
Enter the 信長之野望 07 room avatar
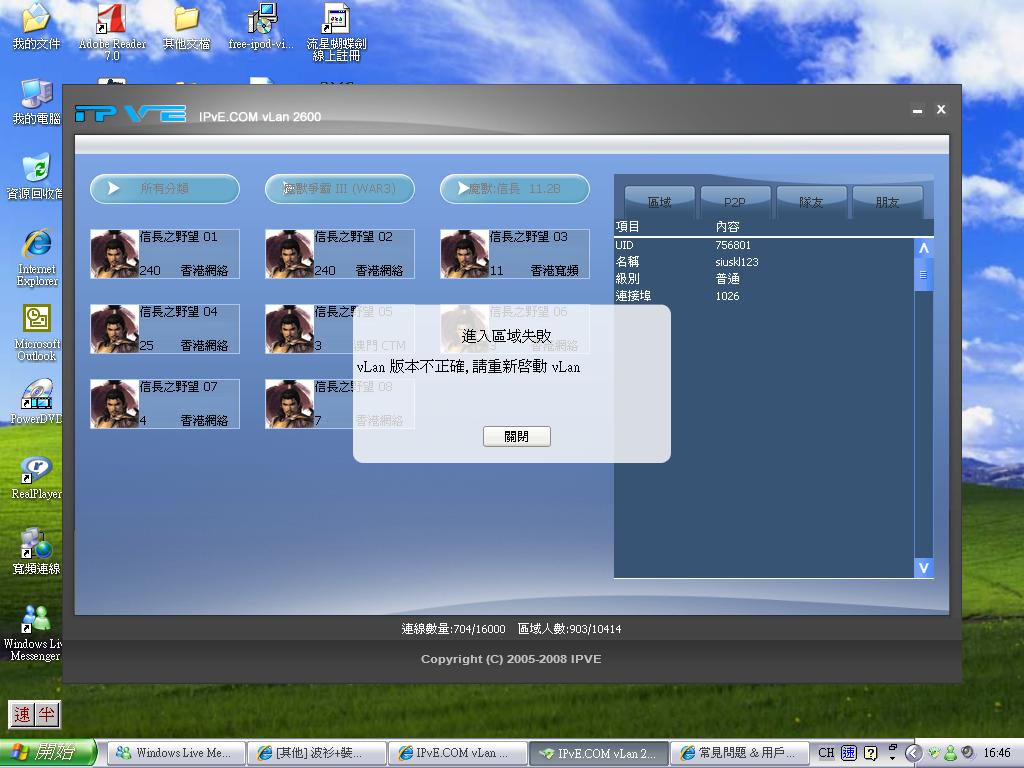click(x=114, y=404)
